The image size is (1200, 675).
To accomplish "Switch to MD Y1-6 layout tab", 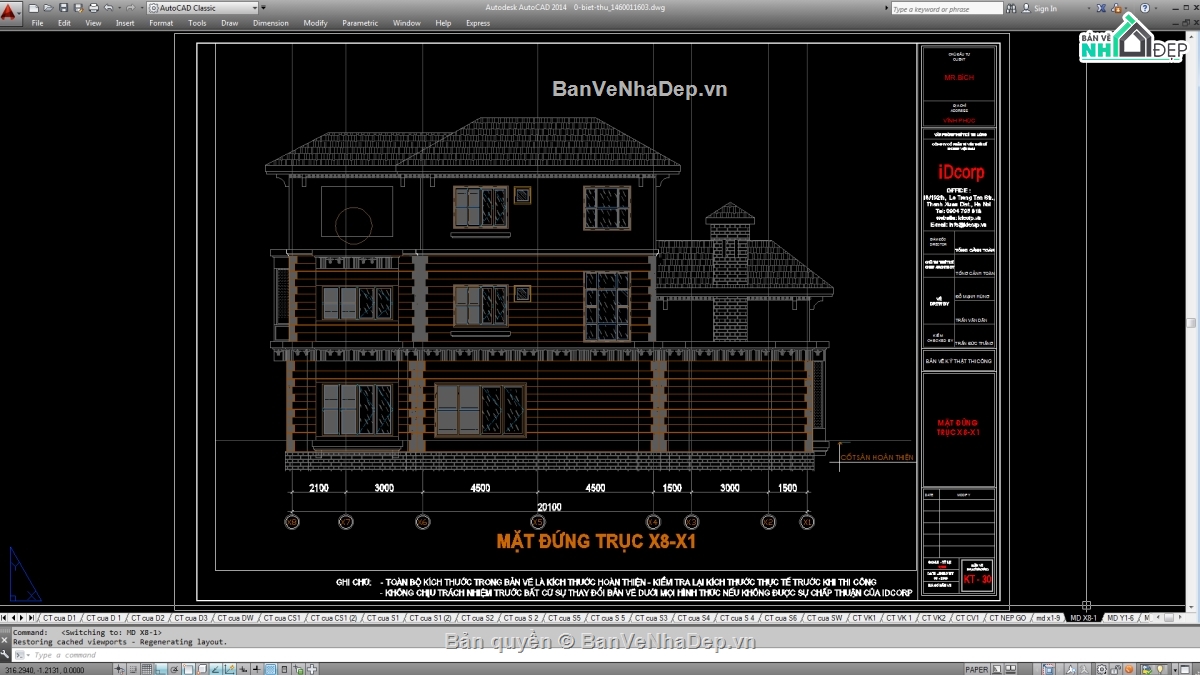I will pyautogui.click(x=1120, y=618).
